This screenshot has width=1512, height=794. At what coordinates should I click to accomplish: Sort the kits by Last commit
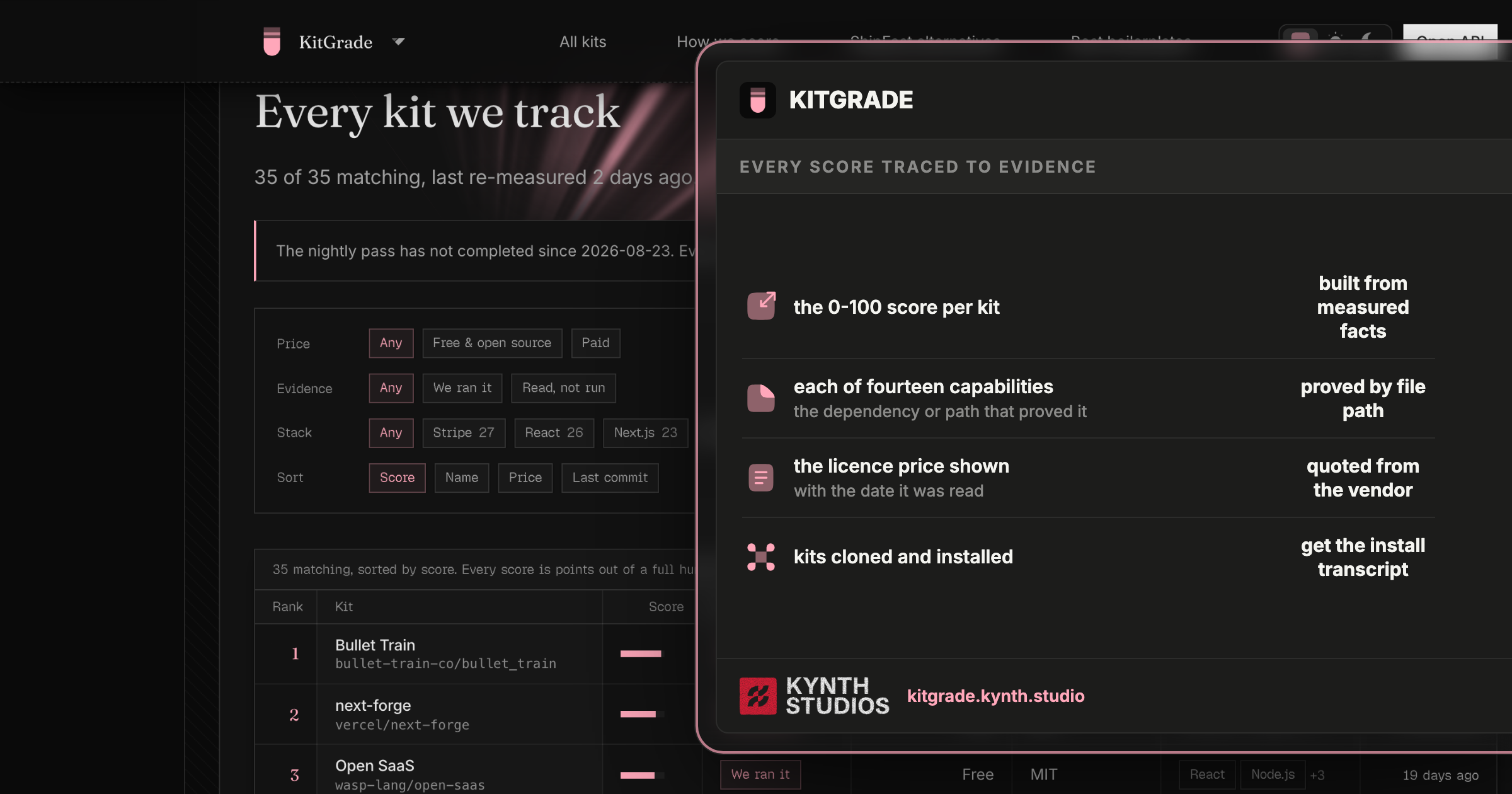pos(610,478)
